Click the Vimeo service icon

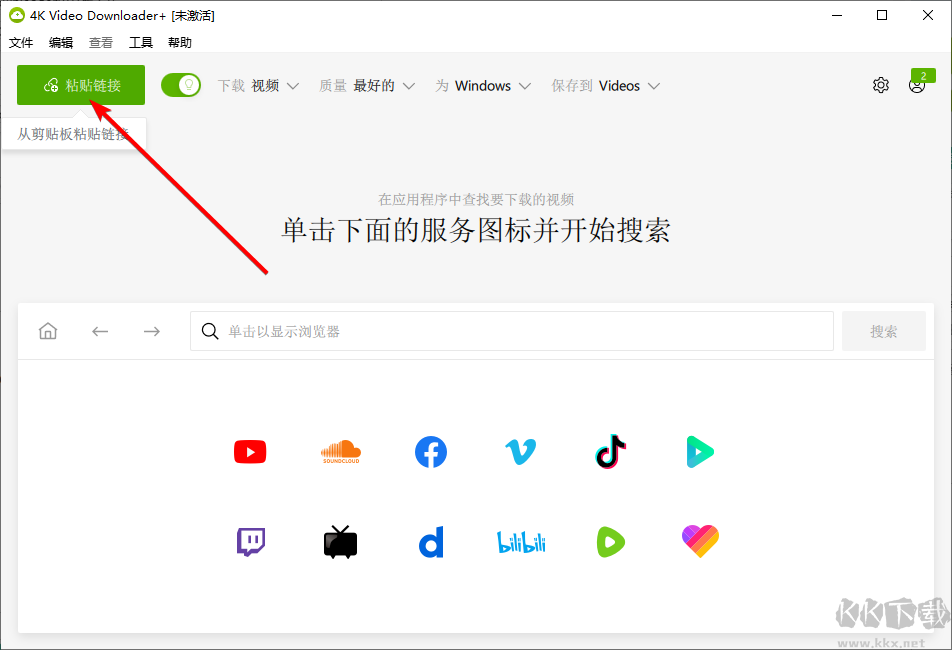coord(520,452)
